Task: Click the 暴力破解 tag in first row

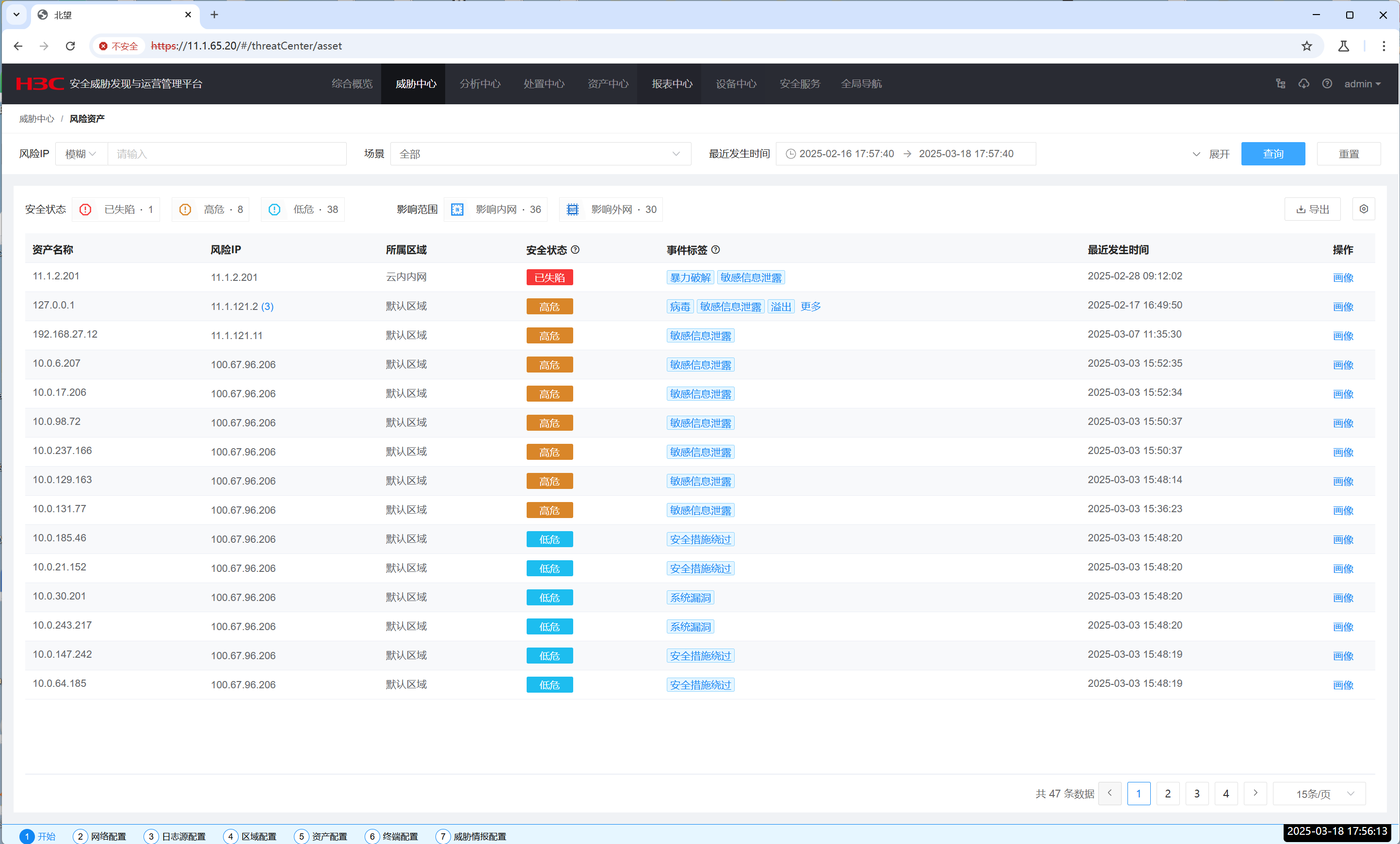Action: (x=691, y=277)
